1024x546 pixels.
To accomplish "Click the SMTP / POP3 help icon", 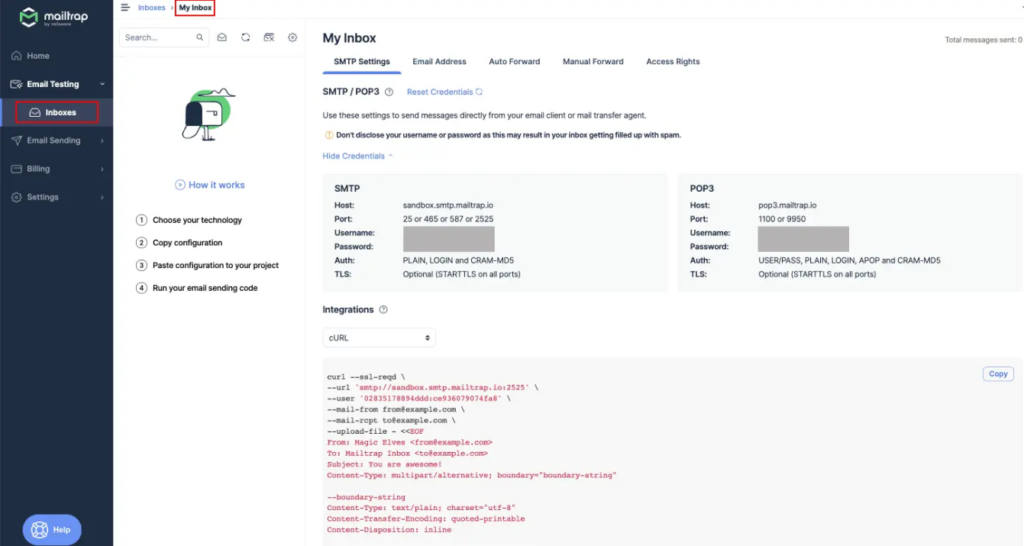I will click(389, 92).
